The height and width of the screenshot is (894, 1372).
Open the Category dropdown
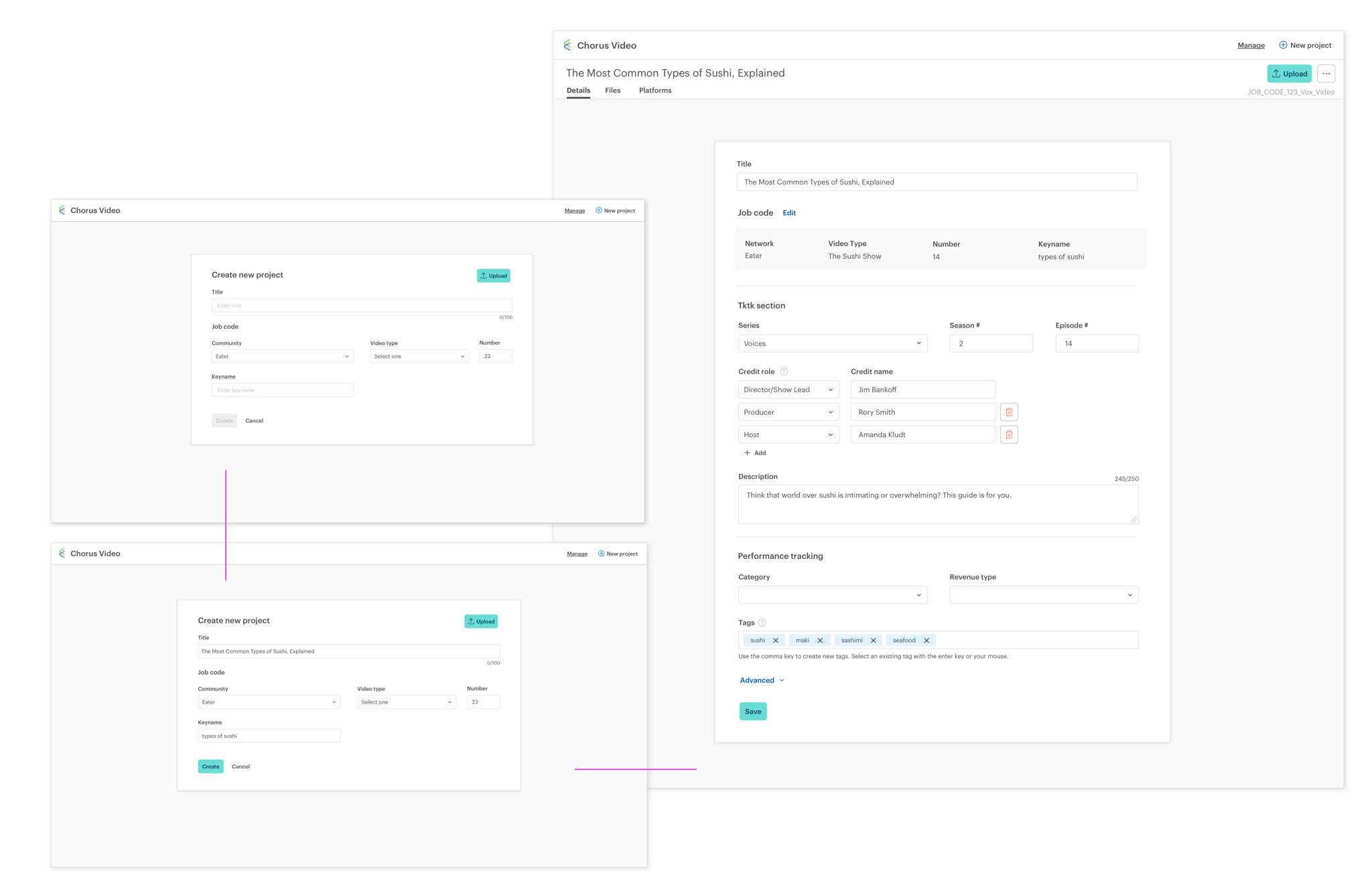pyautogui.click(x=833, y=595)
